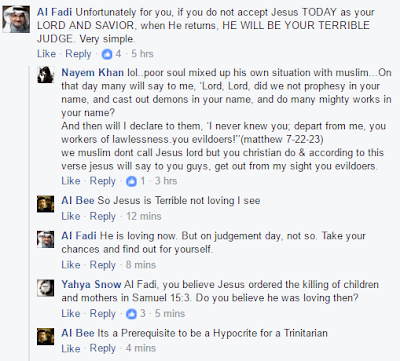Open the '12 mins' timestamp on Al Bee's comment

pos(144,216)
